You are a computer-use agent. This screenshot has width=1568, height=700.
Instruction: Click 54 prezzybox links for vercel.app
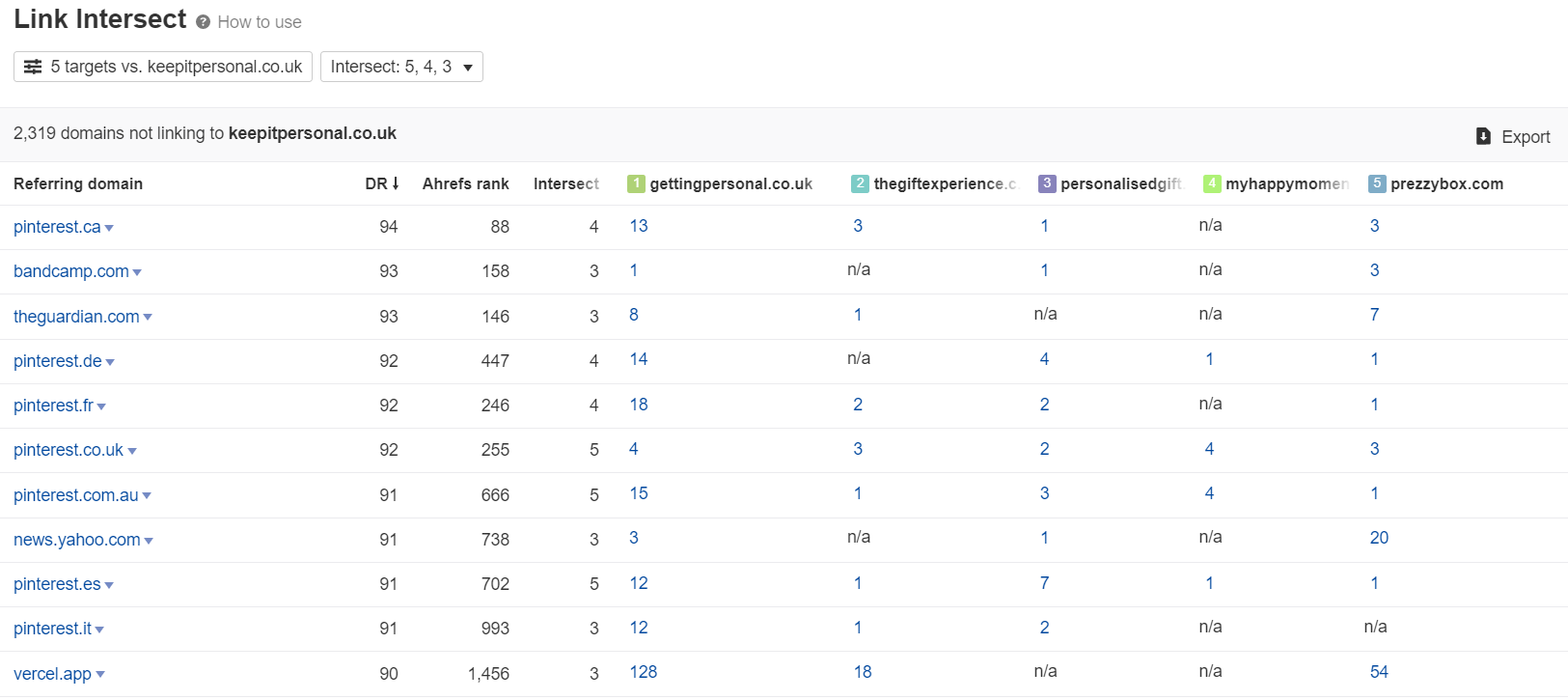(1379, 672)
